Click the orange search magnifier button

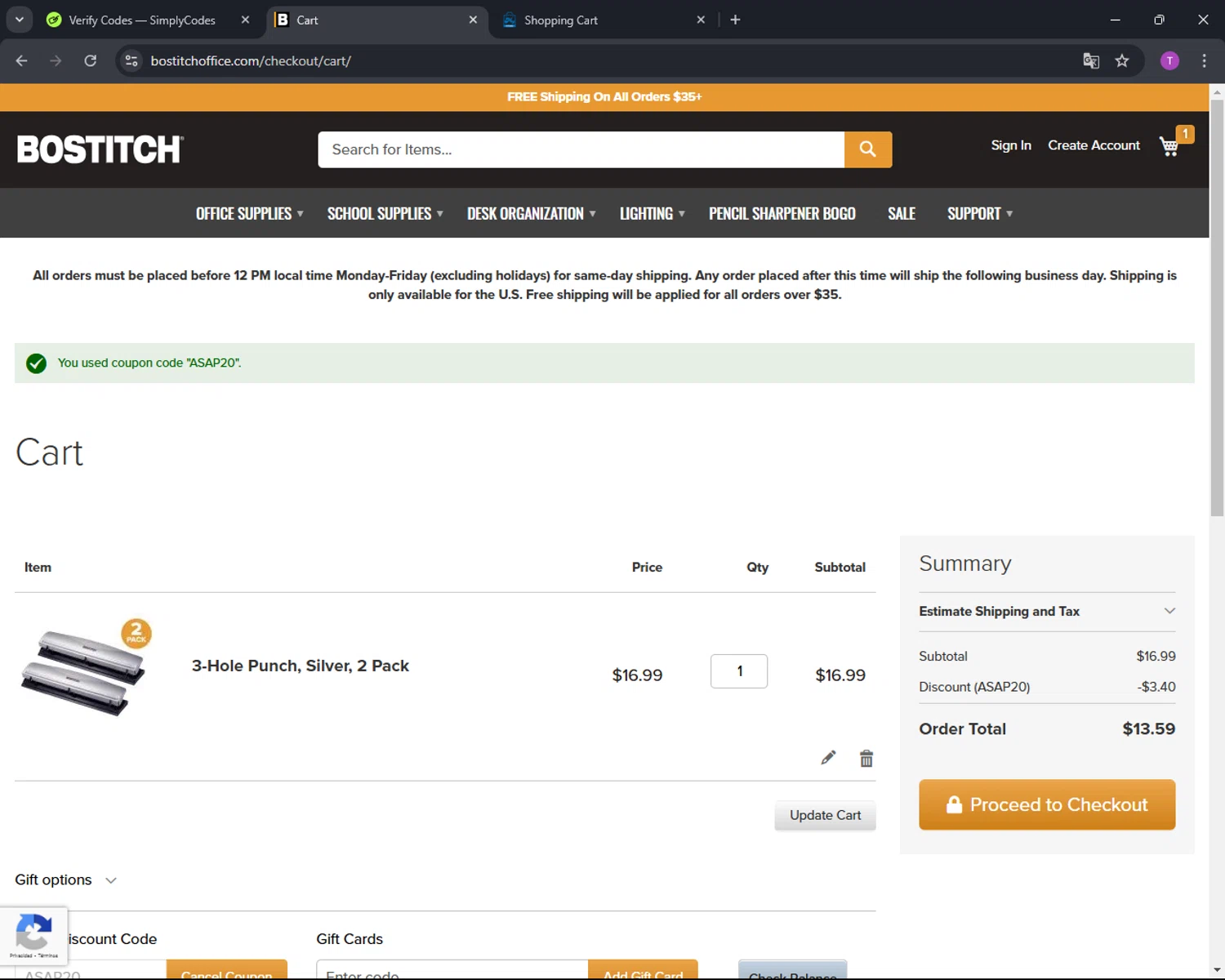(868, 149)
